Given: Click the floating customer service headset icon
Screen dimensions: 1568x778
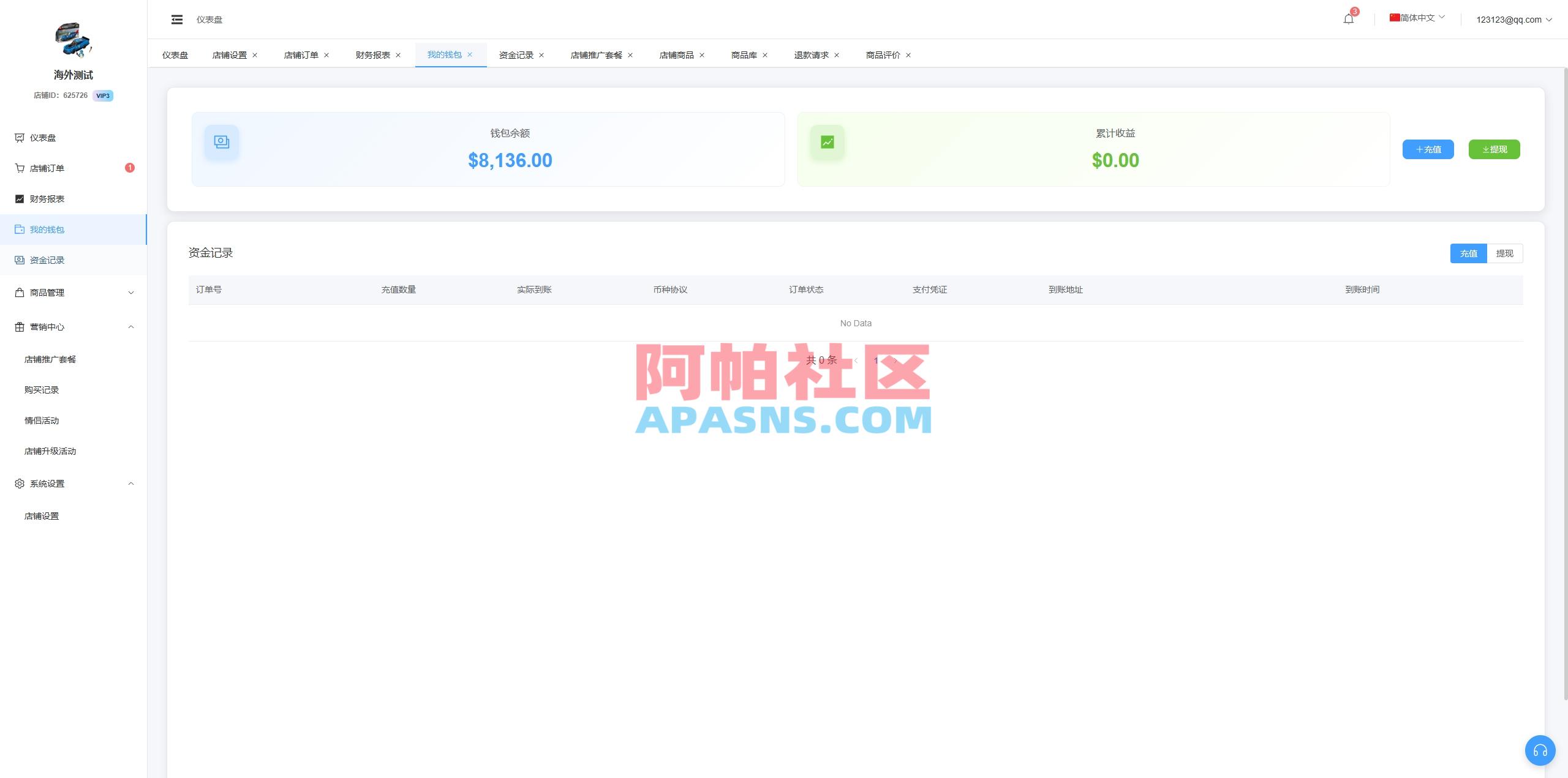Looking at the screenshot, I should (1540, 750).
